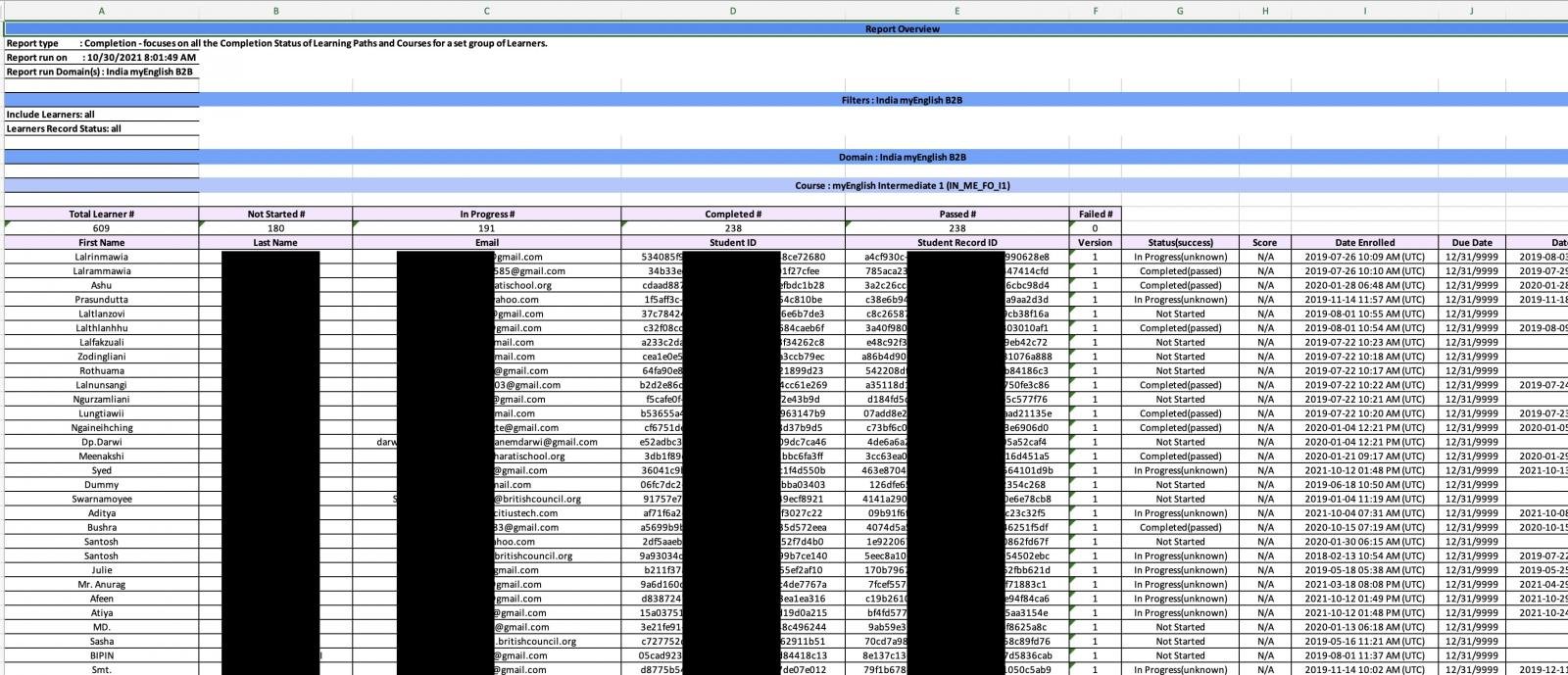Viewport: 1568px width, 675px height.
Task: Select the first name cell BIPIN
Action: tap(101, 655)
